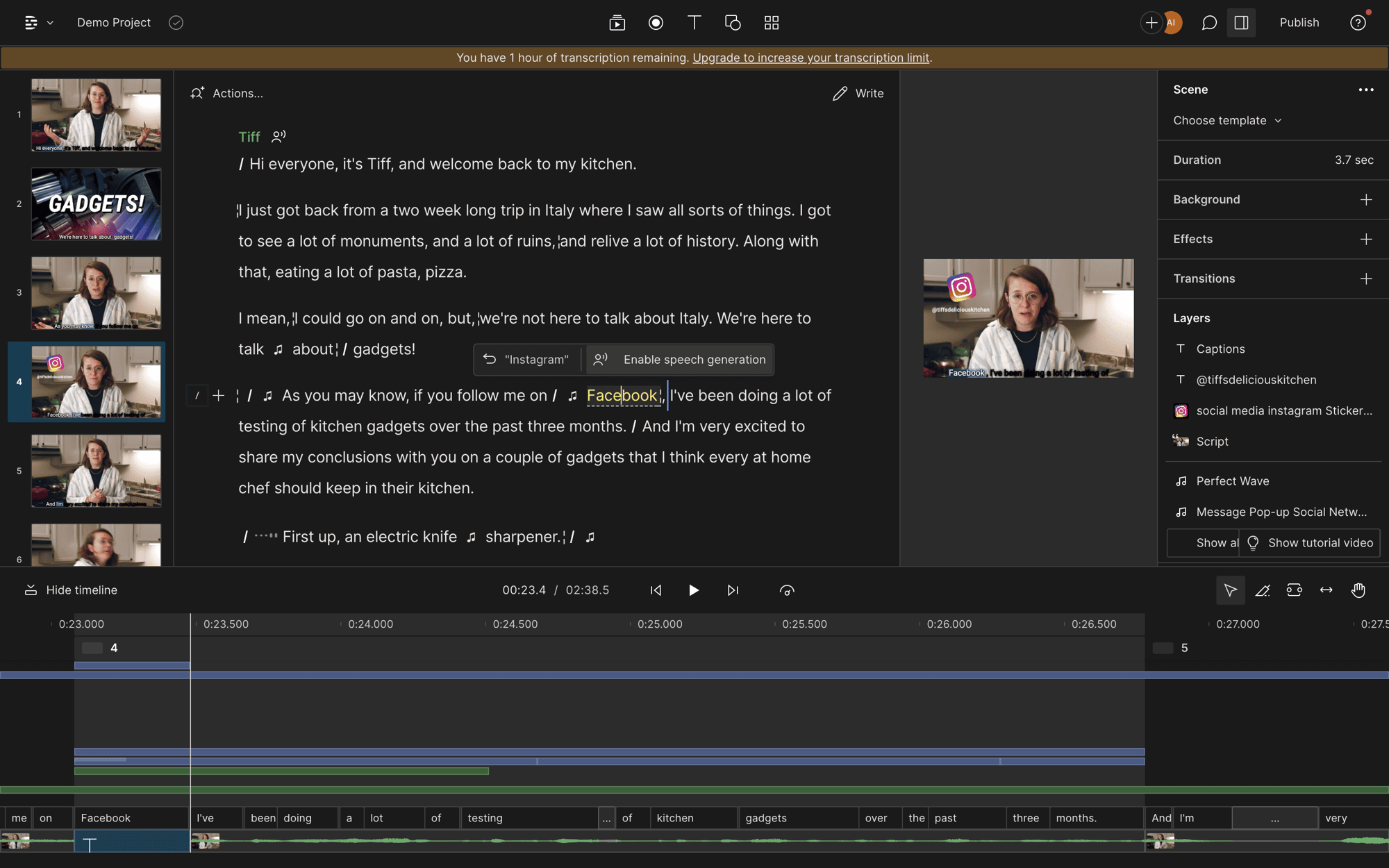The image size is (1389, 868).
Task: Expand the Background section in the Scene panel
Action: [1365, 199]
